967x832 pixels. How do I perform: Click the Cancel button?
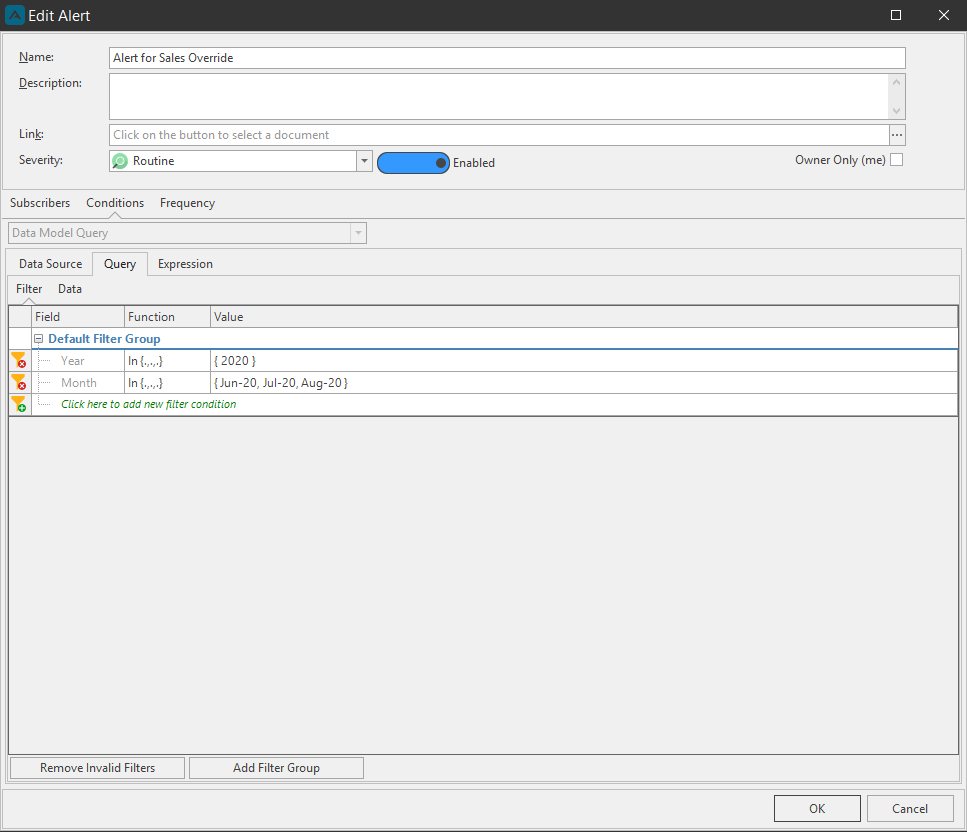tap(910, 809)
